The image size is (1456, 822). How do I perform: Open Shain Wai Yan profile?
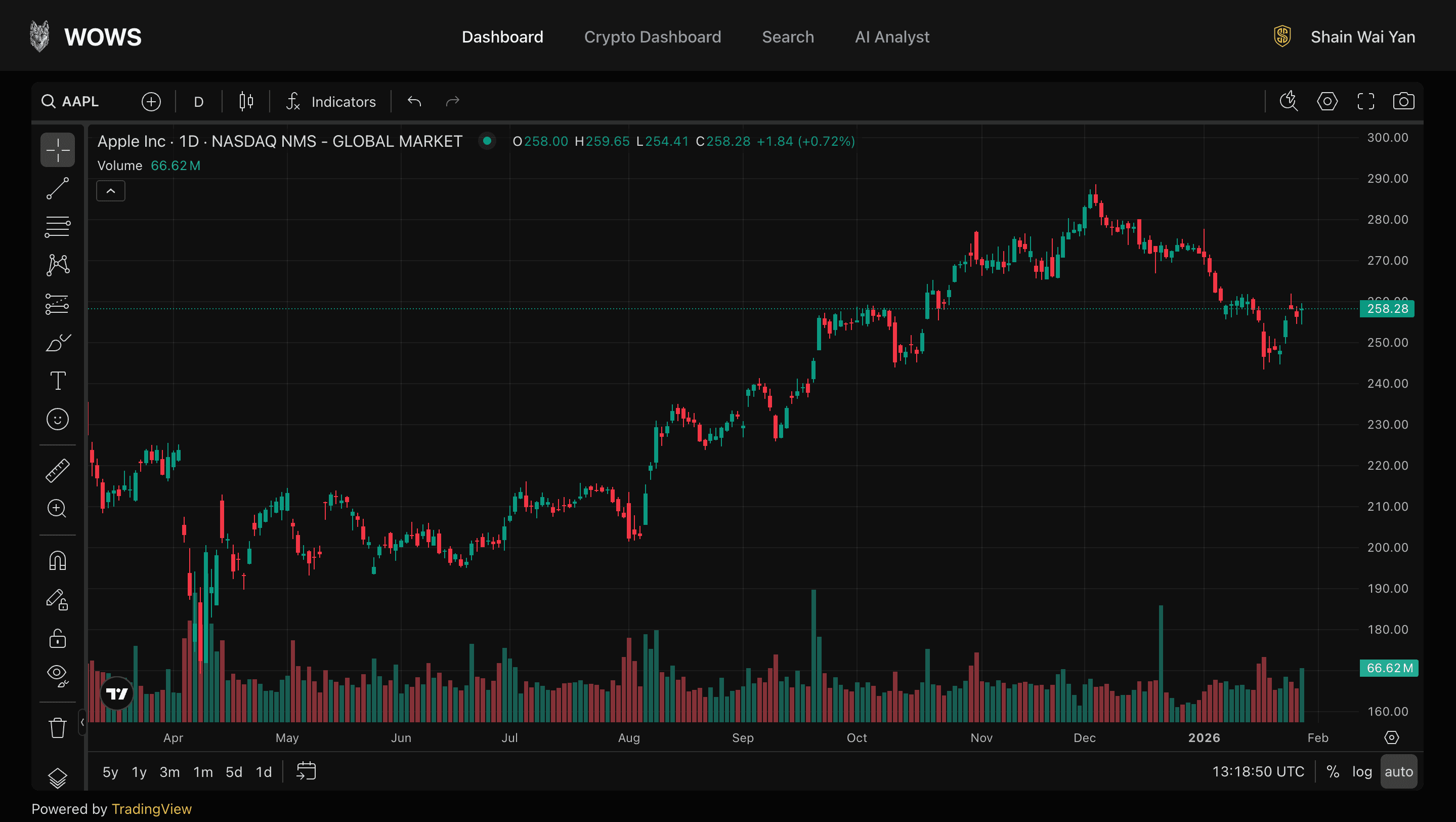[x=1362, y=37]
